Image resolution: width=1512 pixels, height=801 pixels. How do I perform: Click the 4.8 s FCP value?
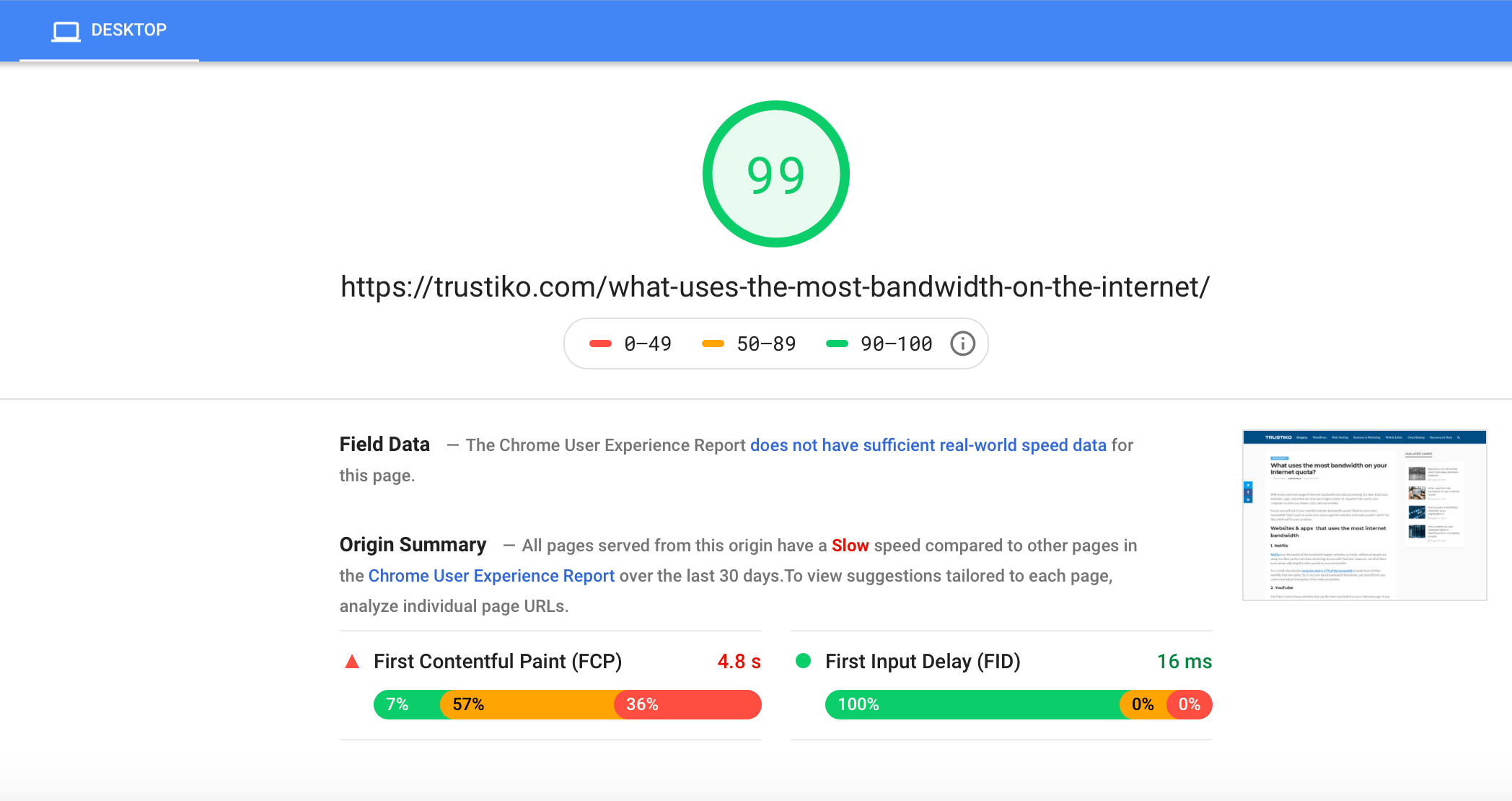tap(739, 661)
